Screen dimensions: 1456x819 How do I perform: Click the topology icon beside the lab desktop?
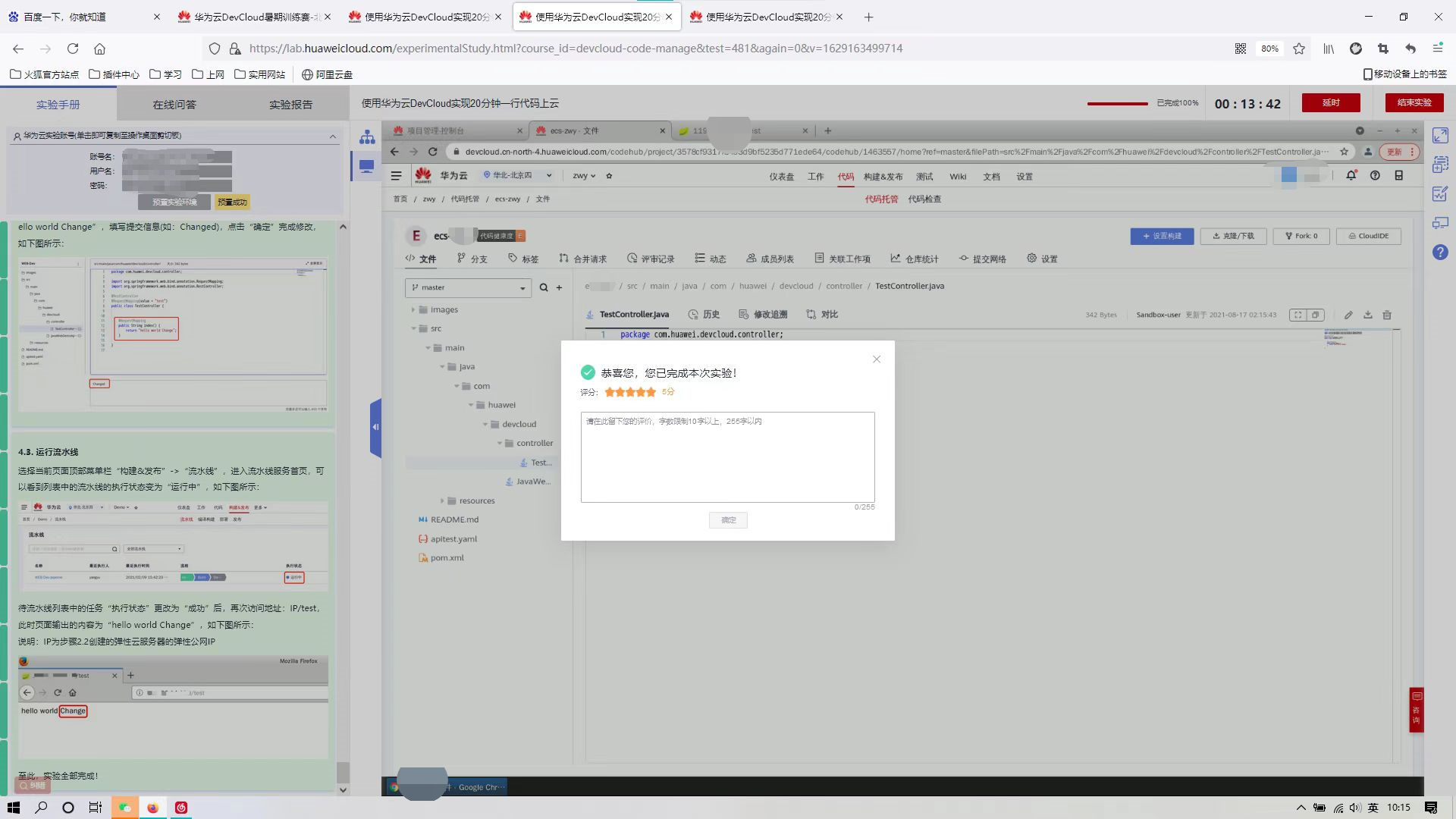coord(367,136)
